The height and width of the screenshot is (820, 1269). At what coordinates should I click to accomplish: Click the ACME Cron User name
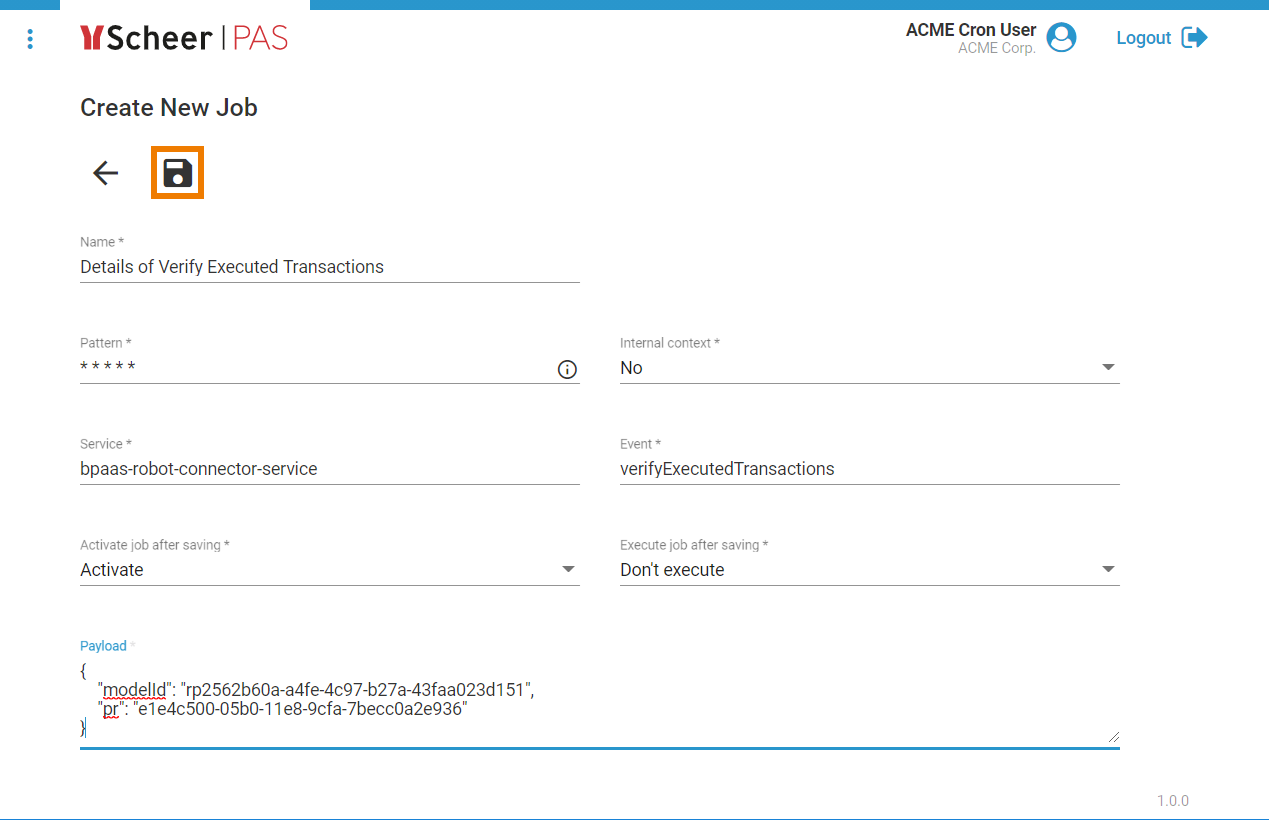tap(970, 30)
